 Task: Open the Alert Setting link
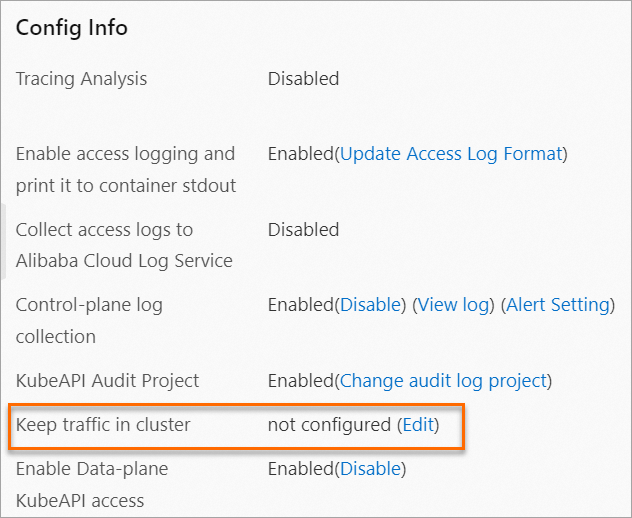[x=558, y=305]
